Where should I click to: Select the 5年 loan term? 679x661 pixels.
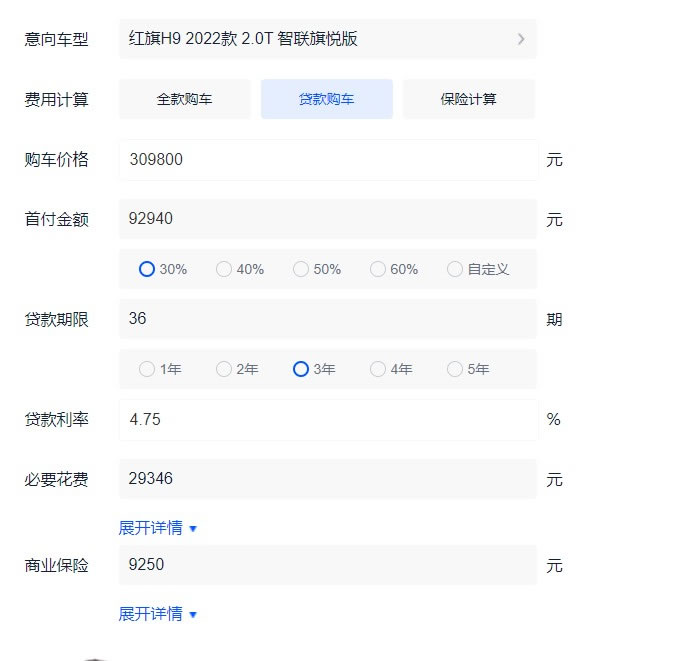tap(469, 369)
